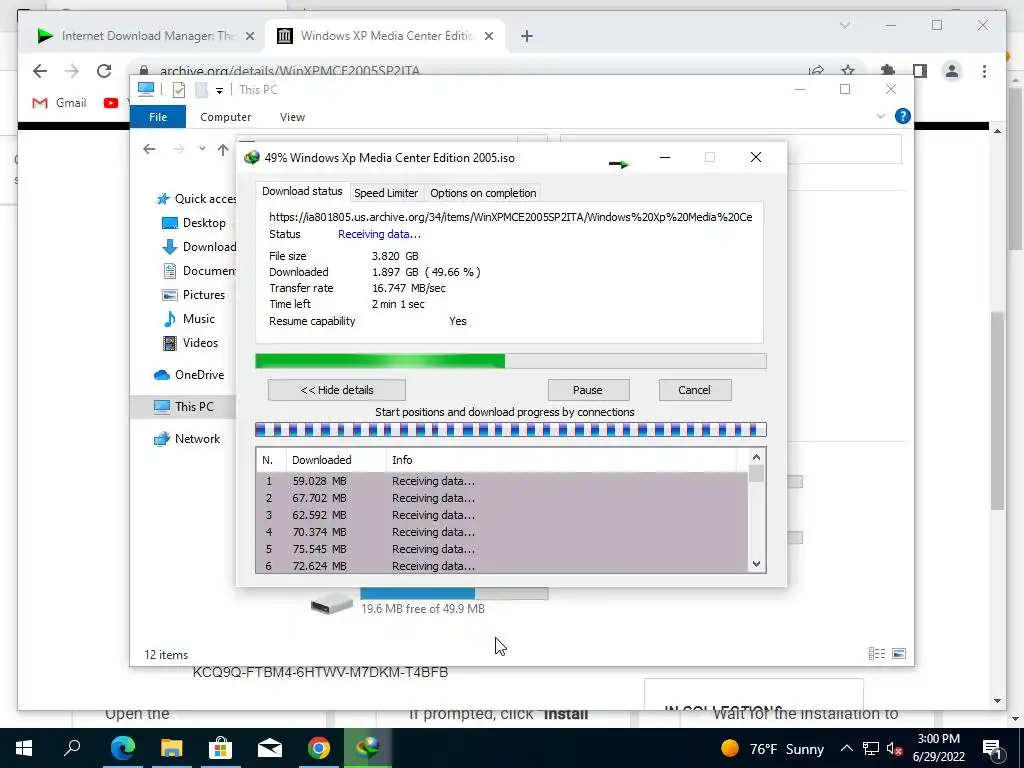Select OneDrive in navigation pane
The image size is (1024, 768).
[189, 375]
